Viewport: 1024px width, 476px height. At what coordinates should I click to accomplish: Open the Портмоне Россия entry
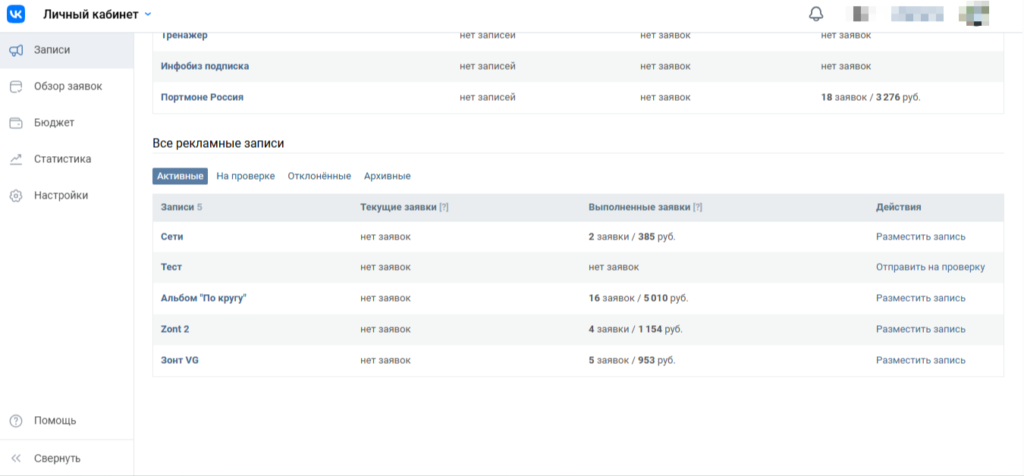pyautogui.click(x=202, y=97)
